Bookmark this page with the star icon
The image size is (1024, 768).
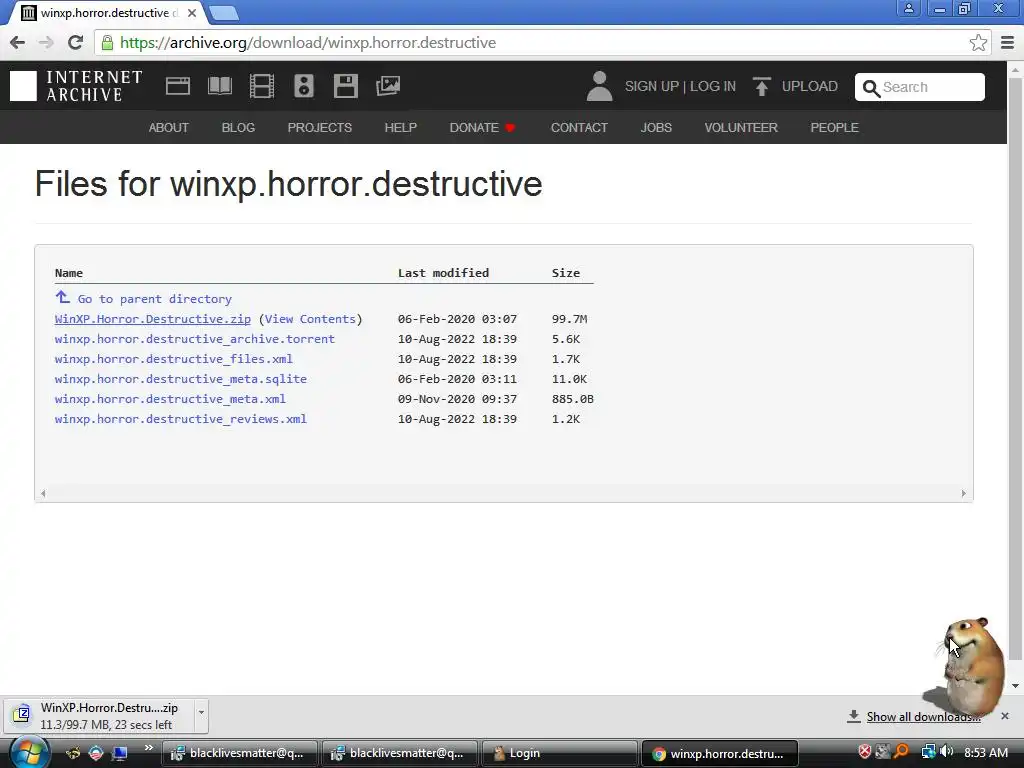point(978,43)
